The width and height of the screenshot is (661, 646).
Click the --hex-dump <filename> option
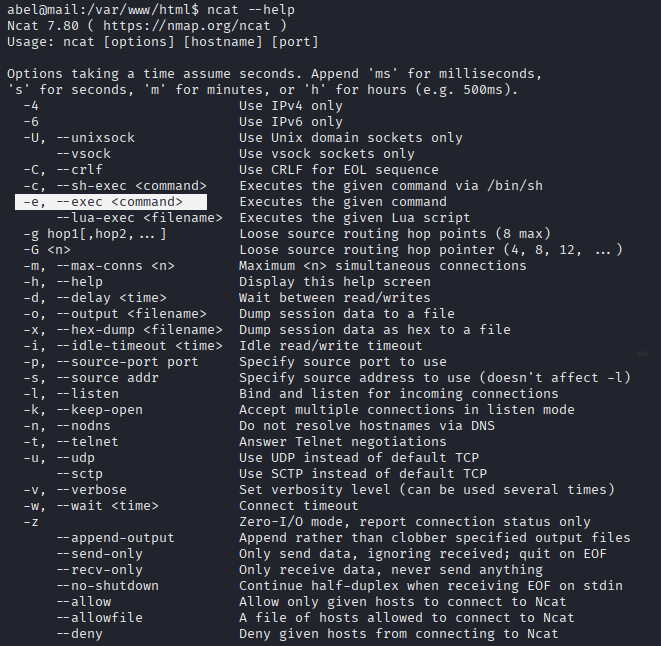[x=138, y=330]
